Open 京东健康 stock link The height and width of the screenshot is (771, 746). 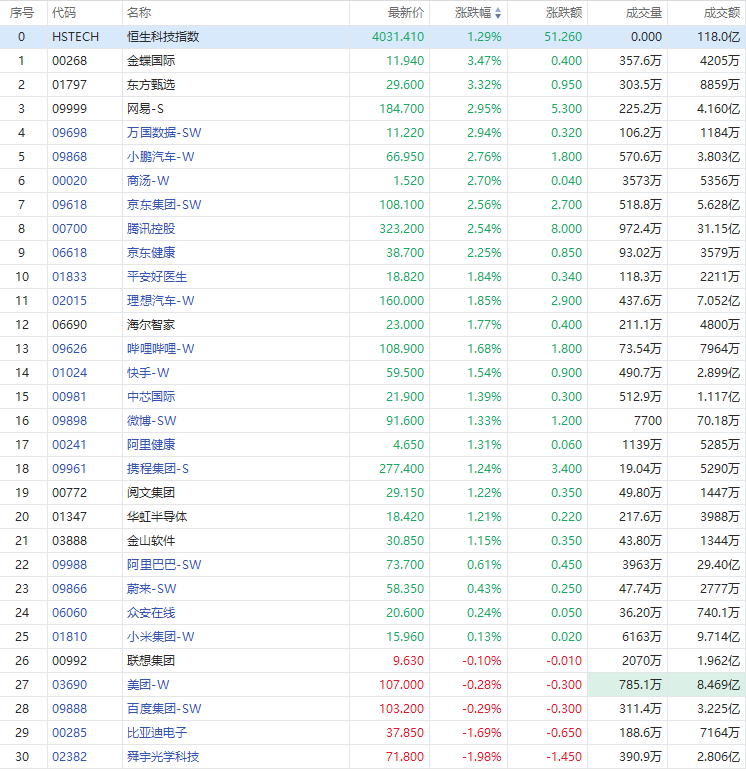pos(151,253)
